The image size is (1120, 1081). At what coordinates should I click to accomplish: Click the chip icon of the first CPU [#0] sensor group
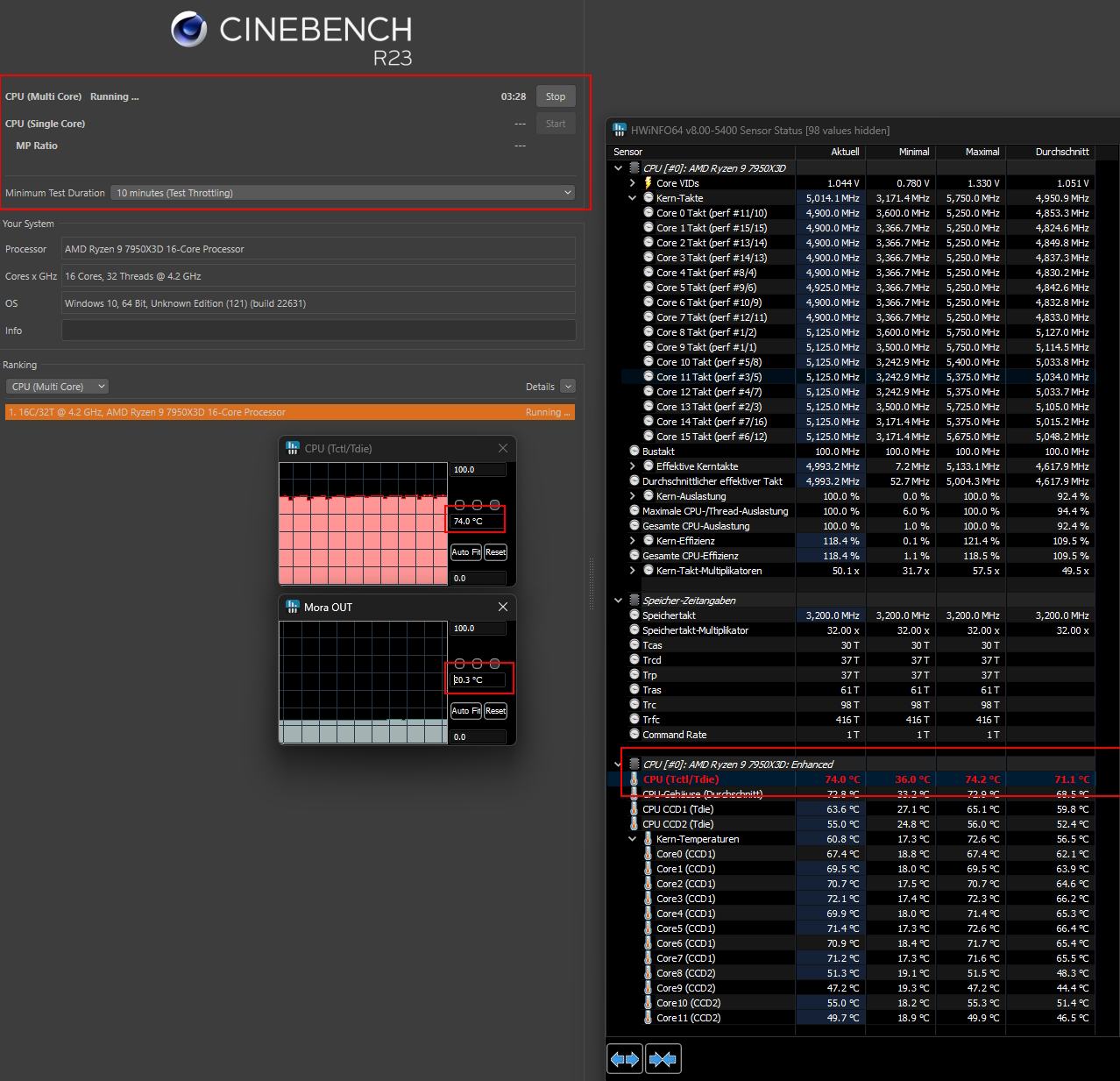[634, 167]
